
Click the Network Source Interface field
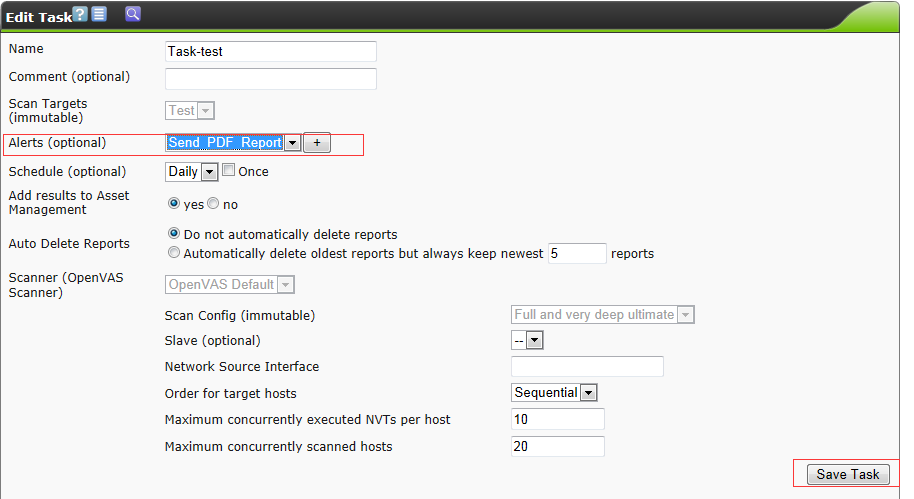(x=587, y=367)
